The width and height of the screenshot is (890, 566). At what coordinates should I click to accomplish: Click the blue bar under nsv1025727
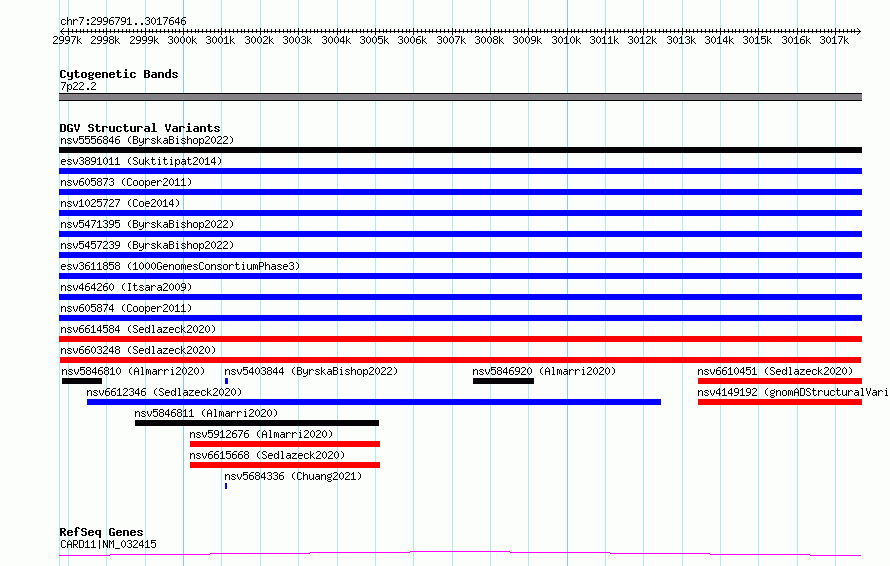click(460, 213)
